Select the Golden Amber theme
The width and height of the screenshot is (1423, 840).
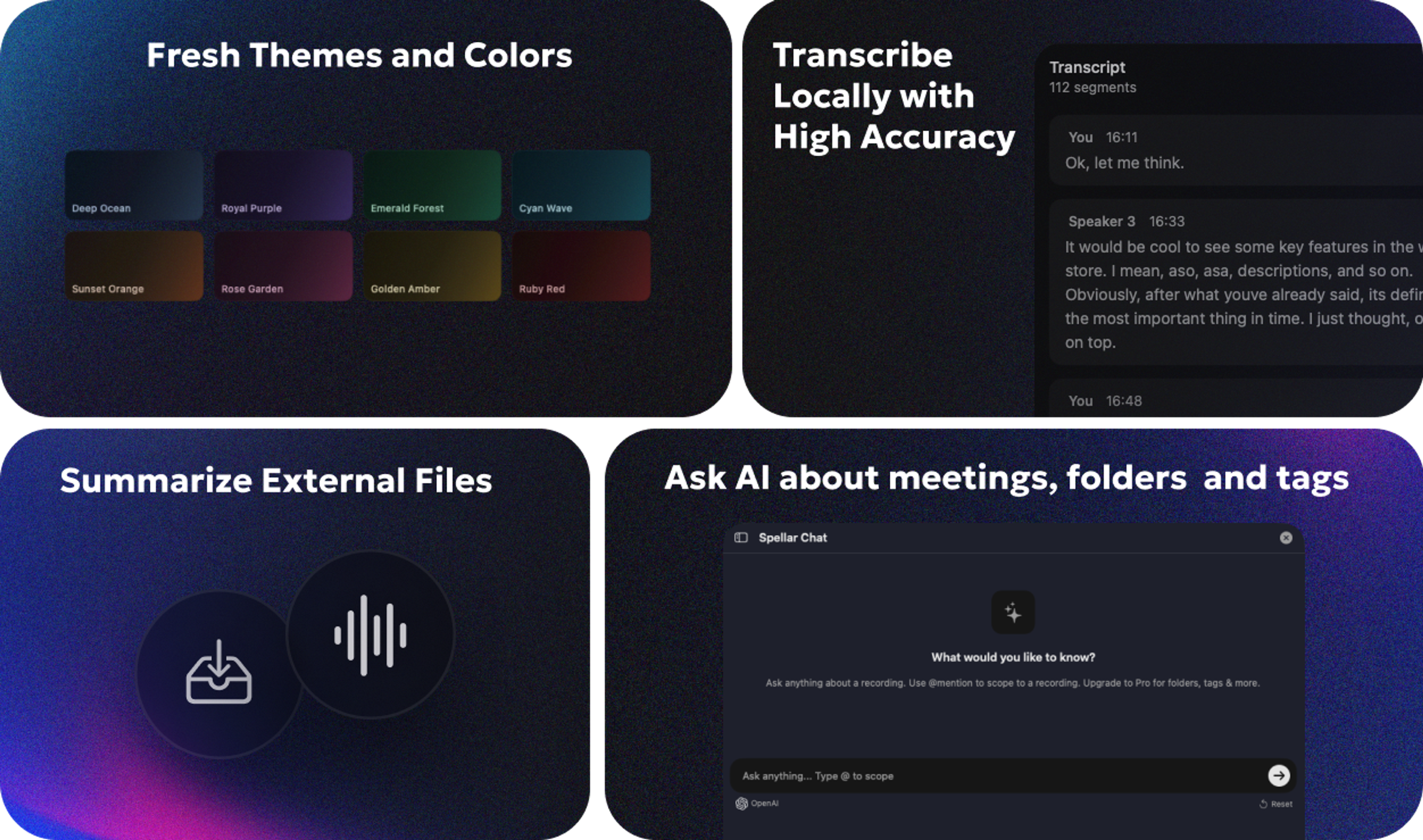pyautogui.click(x=432, y=265)
